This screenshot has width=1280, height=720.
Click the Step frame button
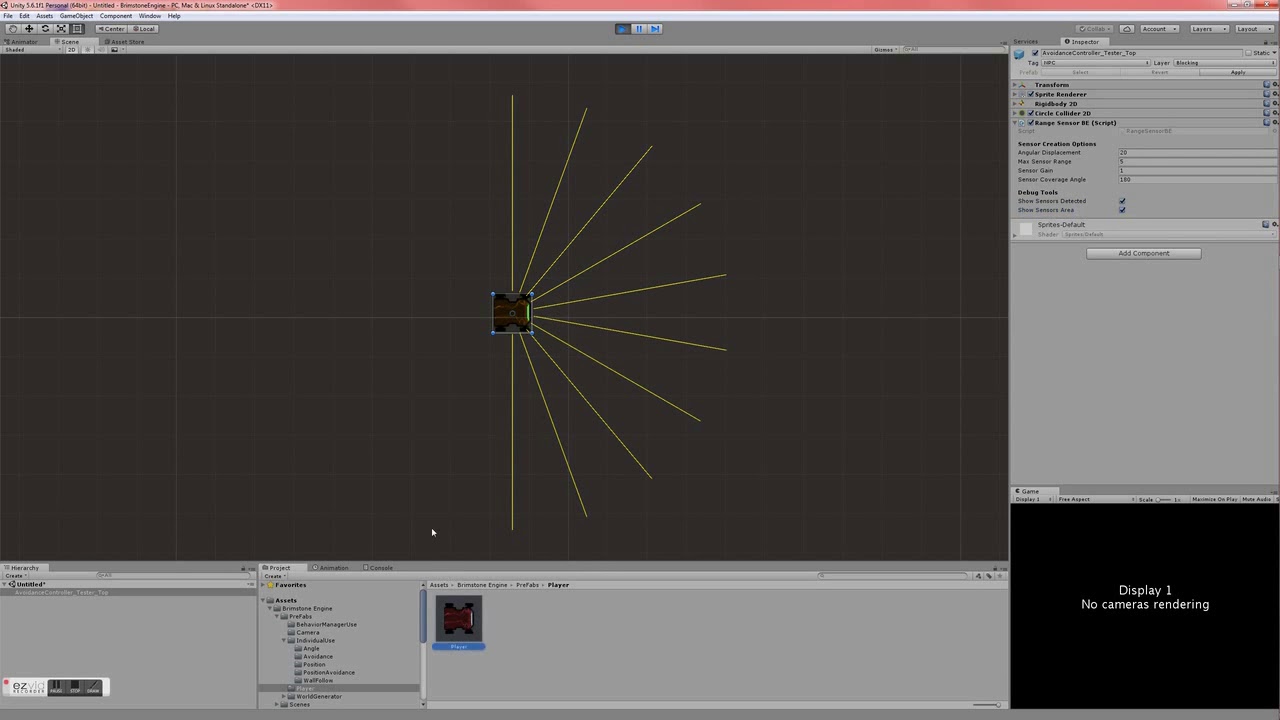tap(655, 29)
